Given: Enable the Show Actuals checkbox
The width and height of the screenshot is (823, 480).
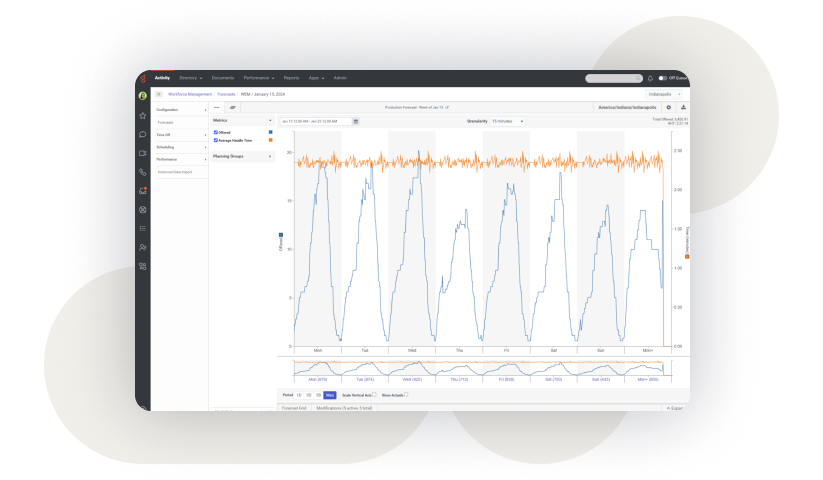Looking at the screenshot, I should [x=406, y=394].
